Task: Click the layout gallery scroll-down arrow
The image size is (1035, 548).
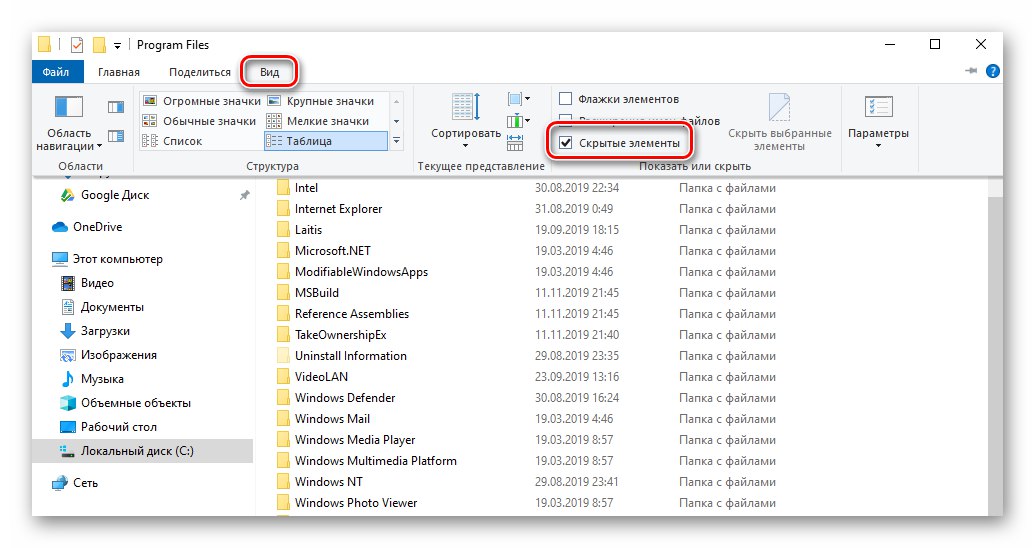Action: tap(396, 121)
